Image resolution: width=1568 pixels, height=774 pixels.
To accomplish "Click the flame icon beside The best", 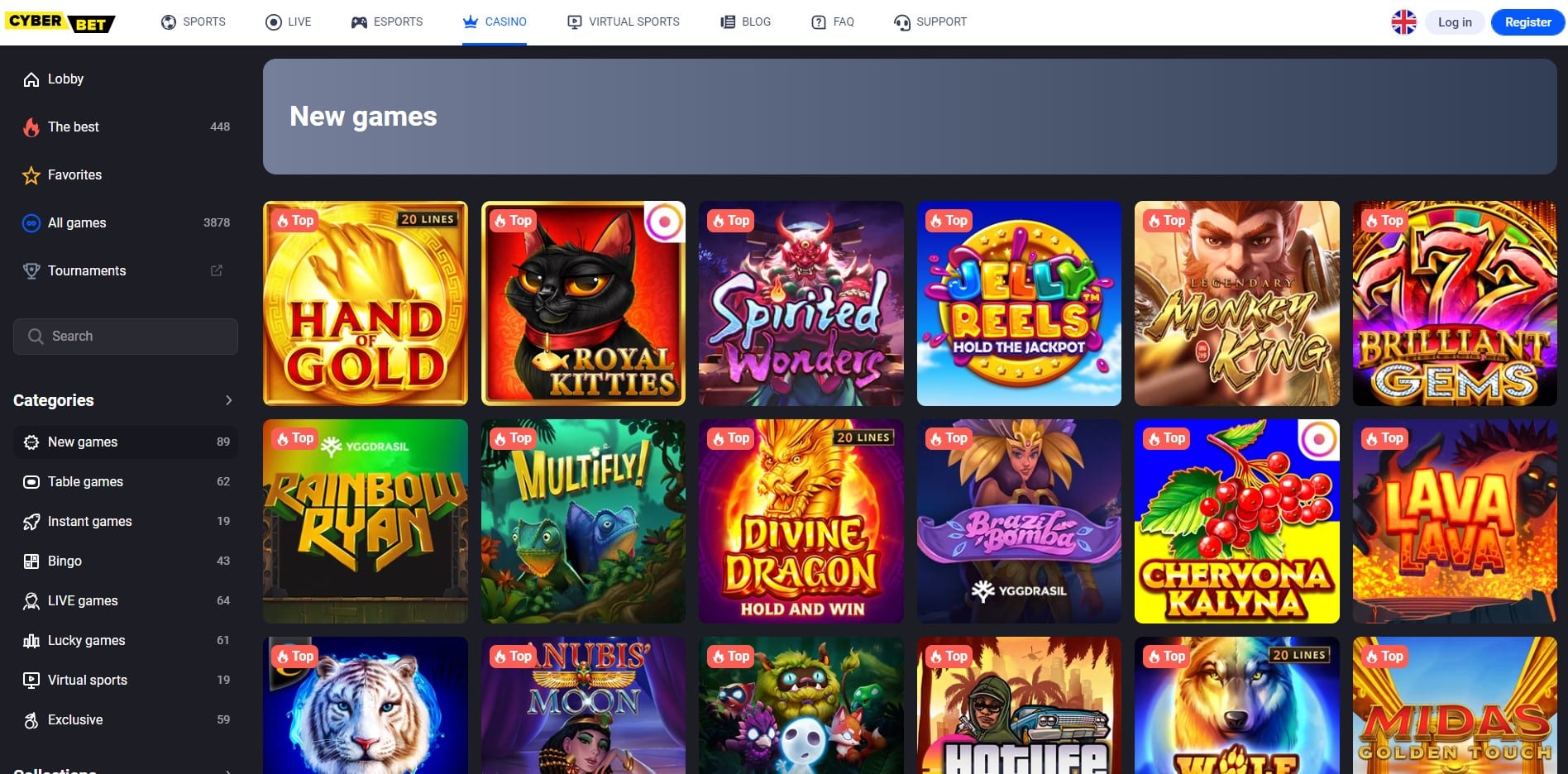I will (31, 127).
